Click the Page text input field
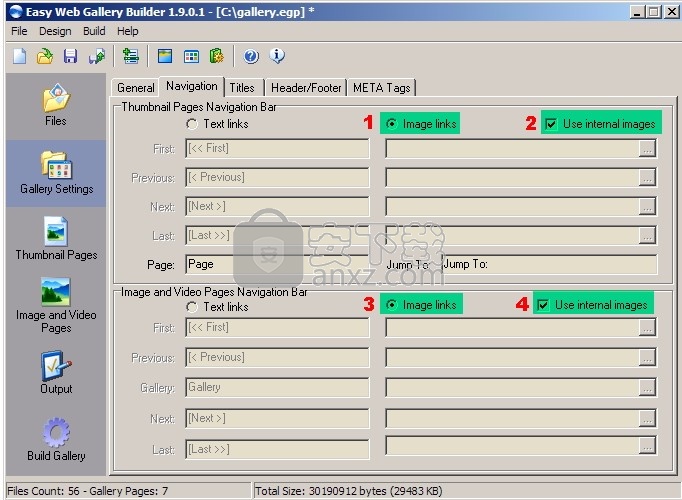 point(277,264)
